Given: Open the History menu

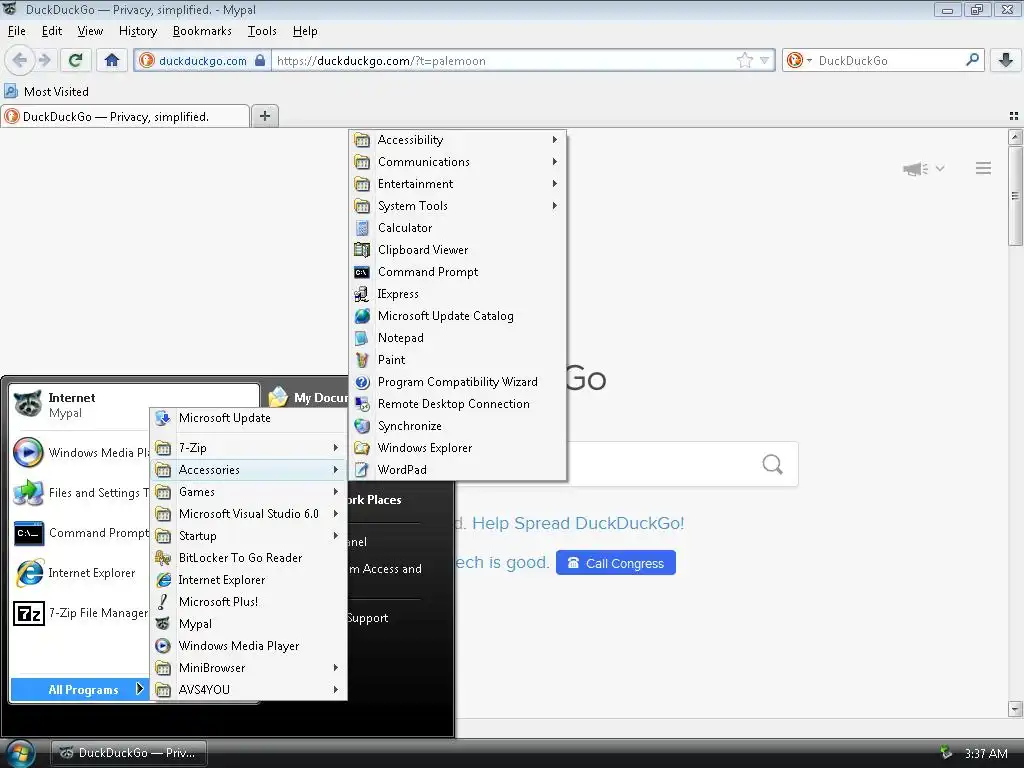Looking at the screenshot, I should 138,31.
